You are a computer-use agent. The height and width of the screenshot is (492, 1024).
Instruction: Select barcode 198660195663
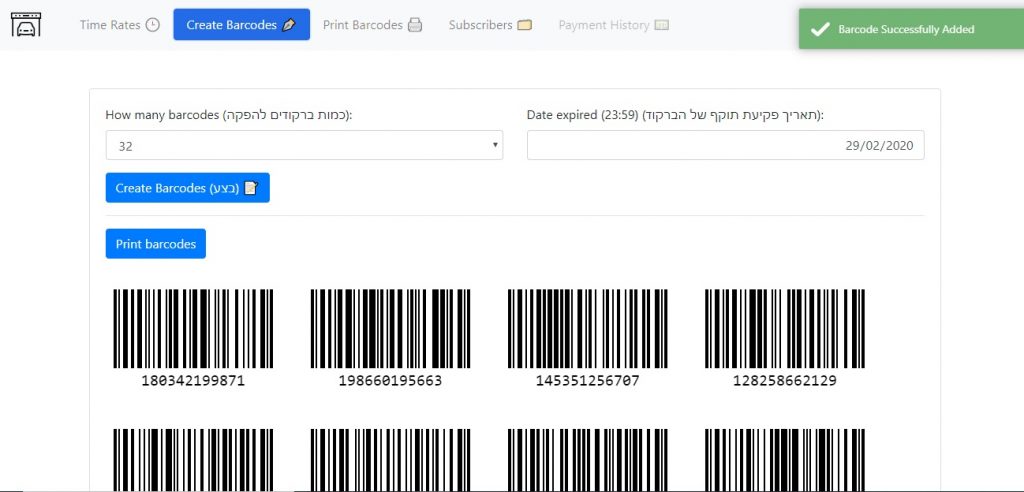coord(390,330)
